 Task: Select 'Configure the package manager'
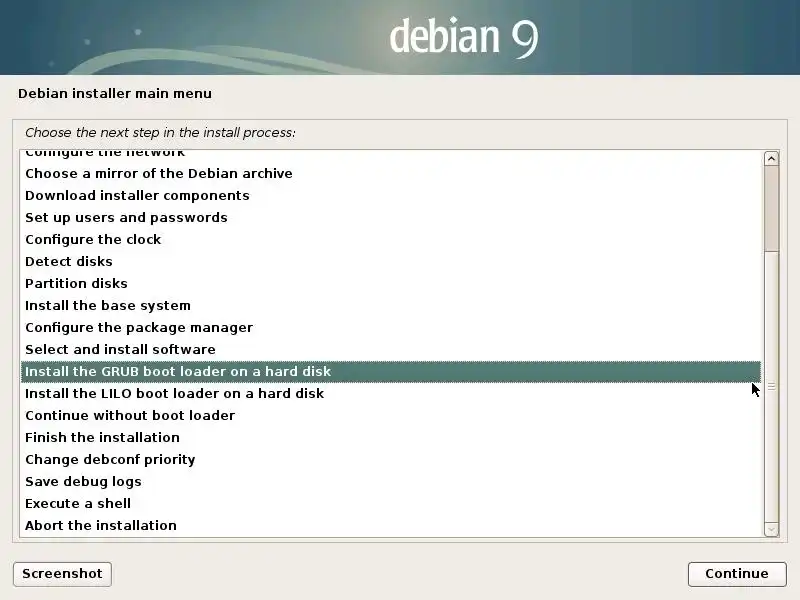pos(391,327)
